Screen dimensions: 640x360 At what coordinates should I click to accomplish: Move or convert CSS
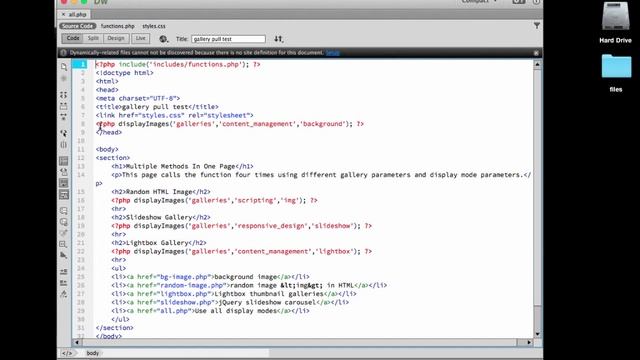[64, 256]
